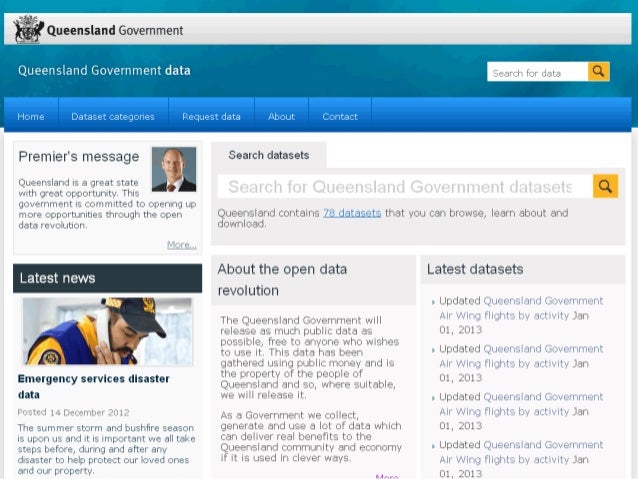
Task: Open the first Air Wing flights dataset link
Action: pyautogui.click(x=522, y=308)
